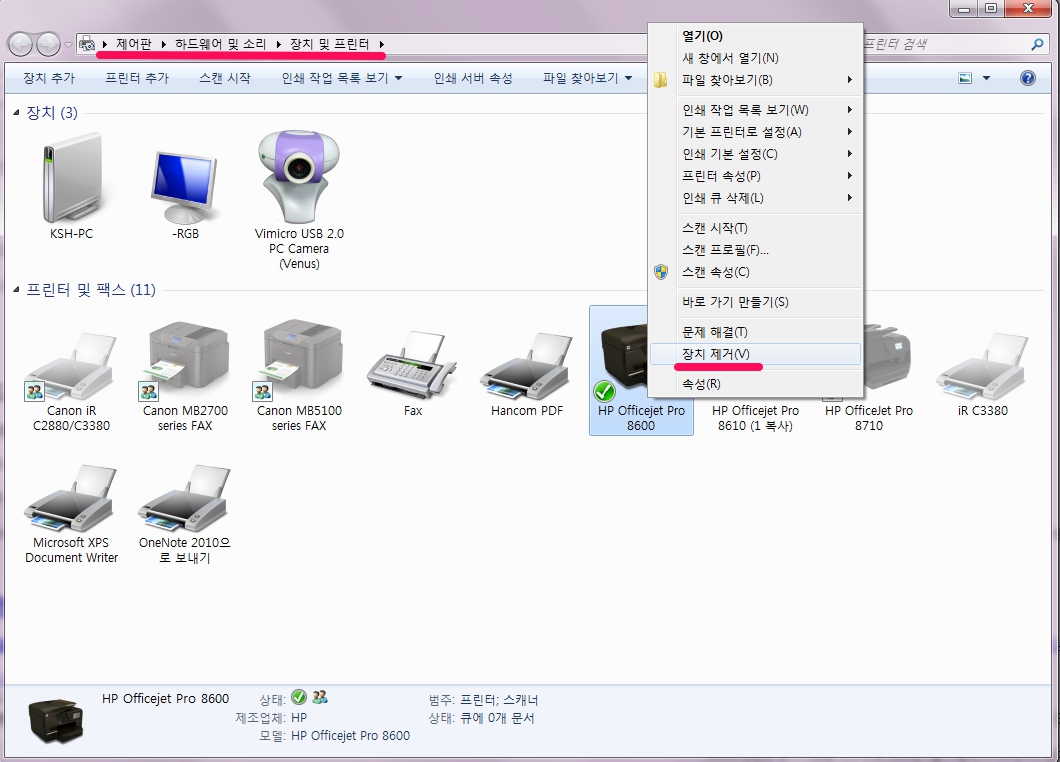This screenshot has width=1060, height=762.
Task: Choose 스캔 속성(C) with shield icon
Action: [755, 272]
